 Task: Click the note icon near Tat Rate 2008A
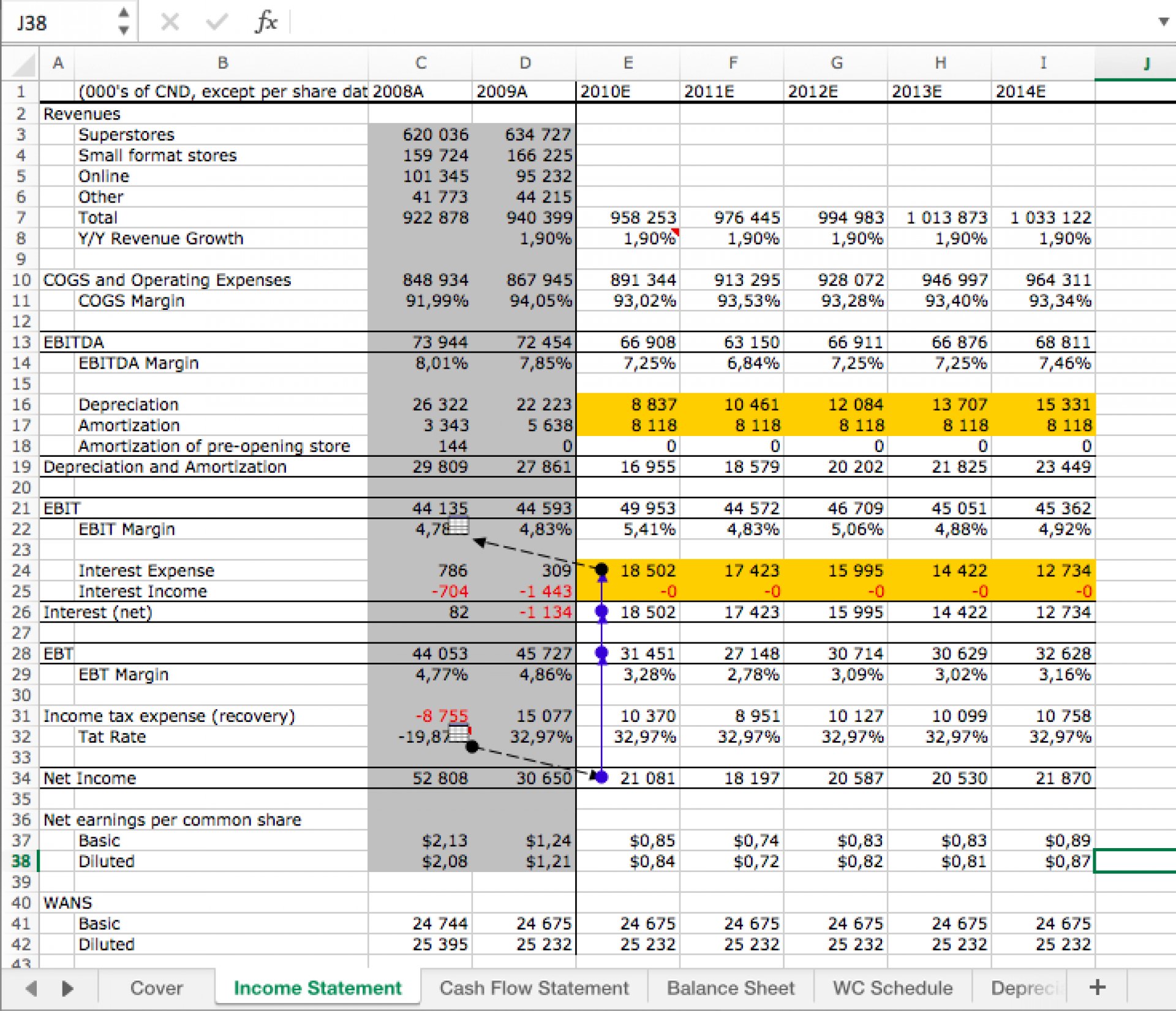pos(459,733)
